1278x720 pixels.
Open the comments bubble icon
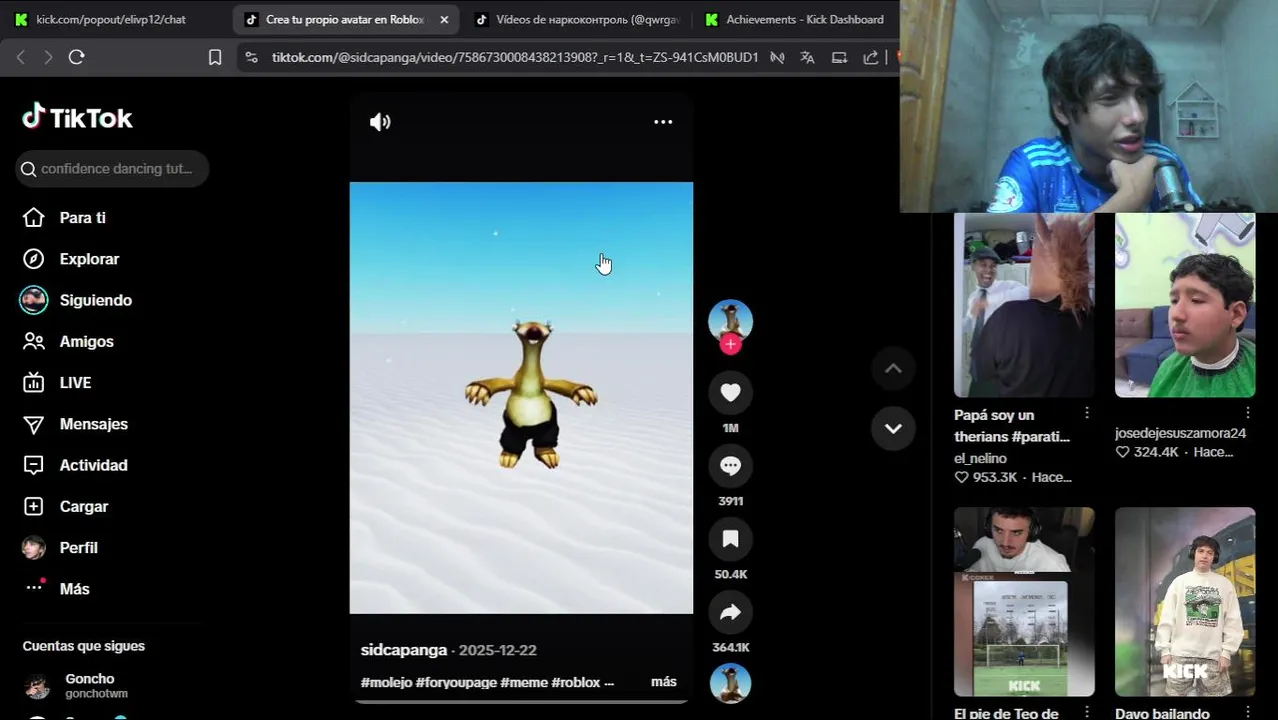pos(730,466)
